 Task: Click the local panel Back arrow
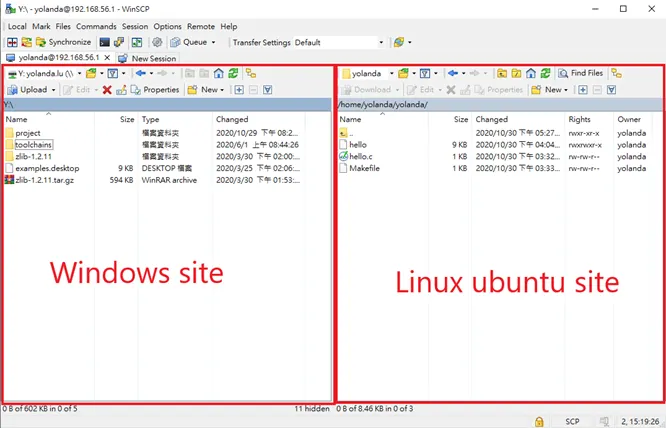point(141,73)
